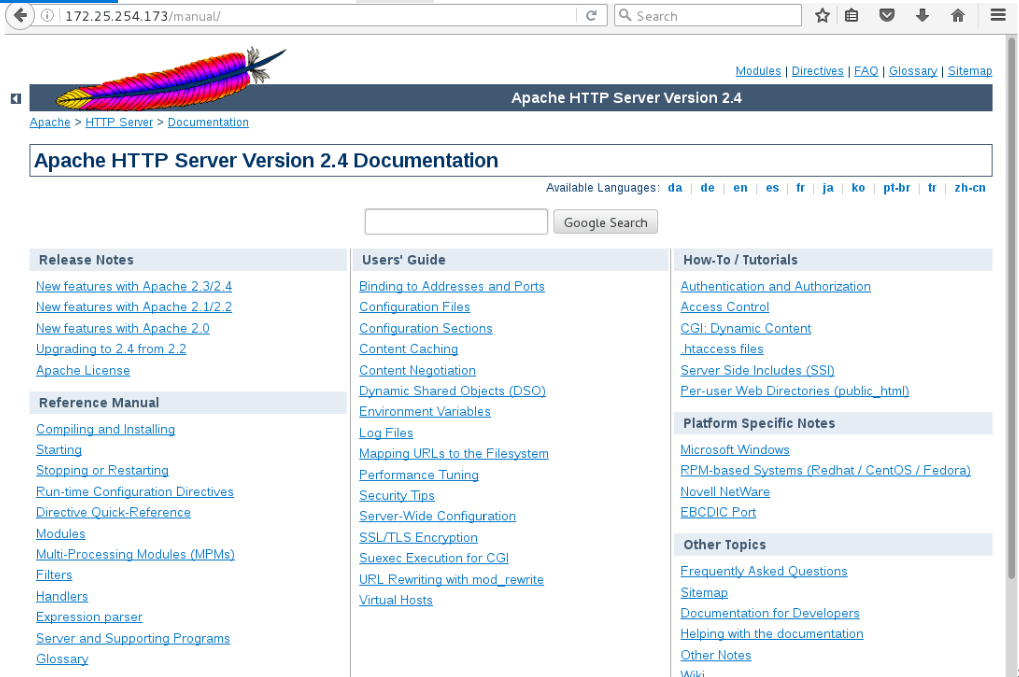This screenshot has height=677, width=1019.
Task: Open Multi-Processing Modules (MPMs)
Action: (x=135, y=554)
